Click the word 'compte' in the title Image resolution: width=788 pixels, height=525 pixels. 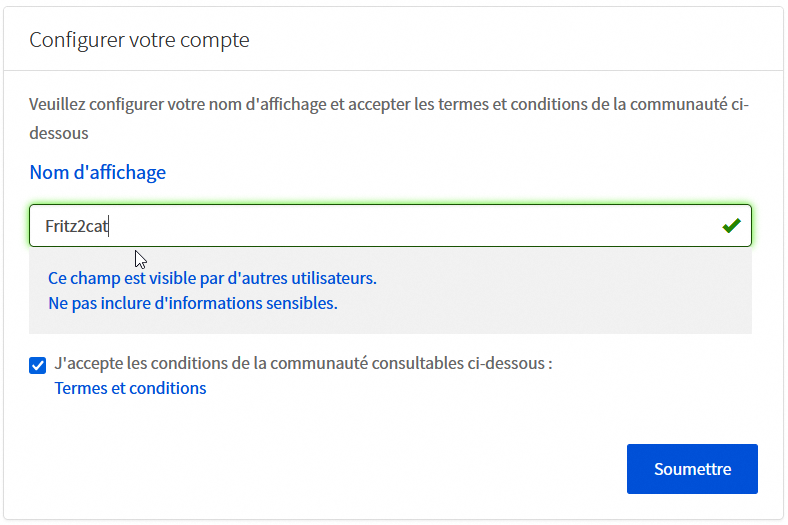[x=219, y=40]
